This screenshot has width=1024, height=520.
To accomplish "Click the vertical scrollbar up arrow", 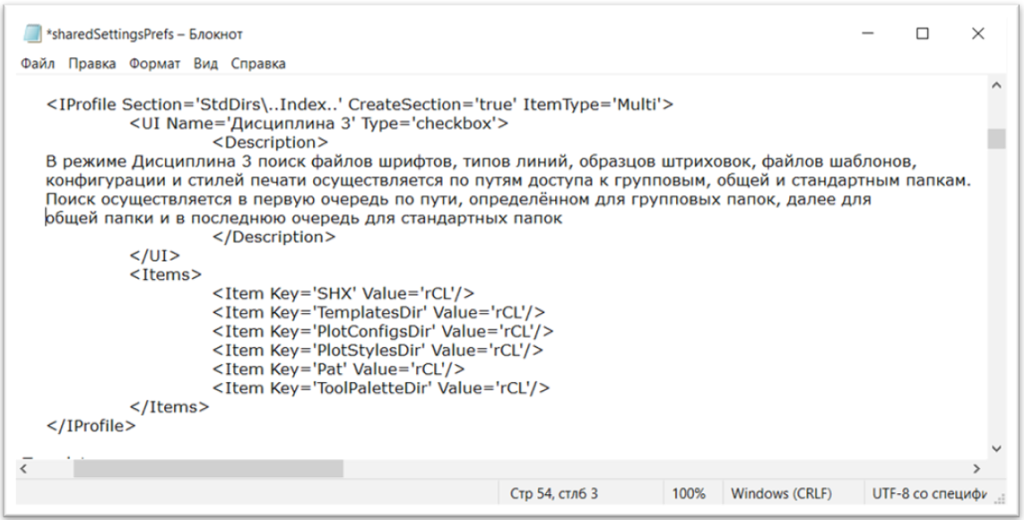I will point(997,85).
